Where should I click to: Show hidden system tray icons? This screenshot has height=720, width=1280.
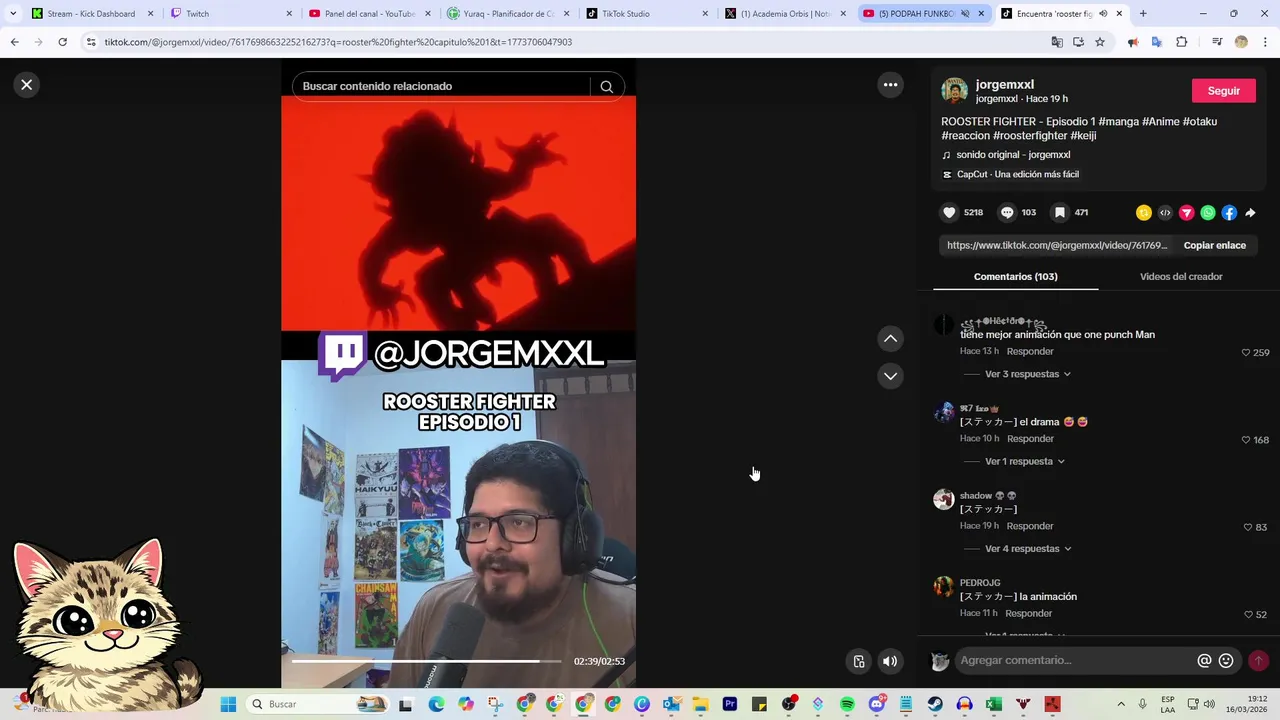[x=1120, y=704]
